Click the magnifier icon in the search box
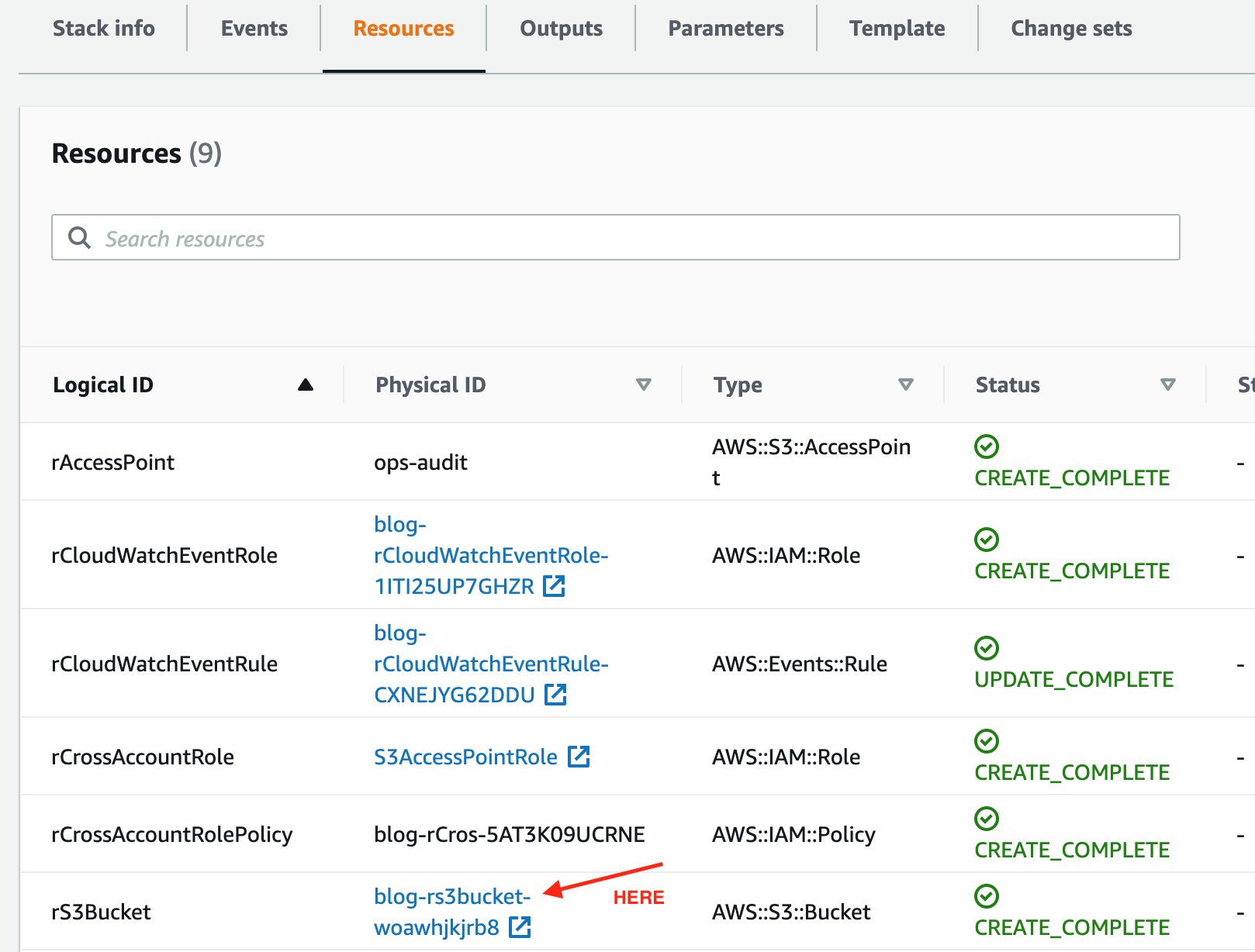Screen dimensions: 1255x952 (80, 237)
